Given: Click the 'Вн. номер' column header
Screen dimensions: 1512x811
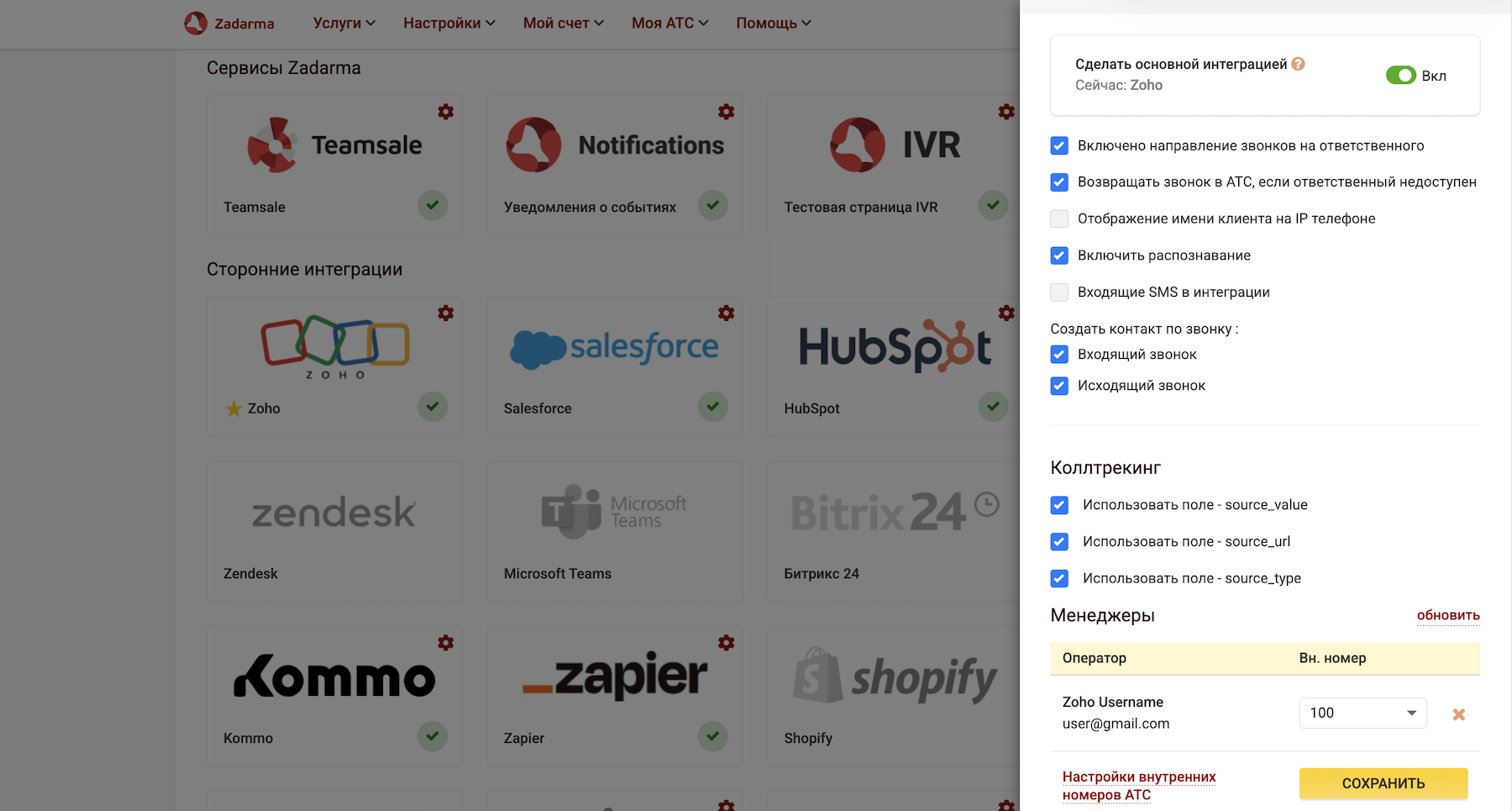Looking at the screenshot, I should [1332, 658].
